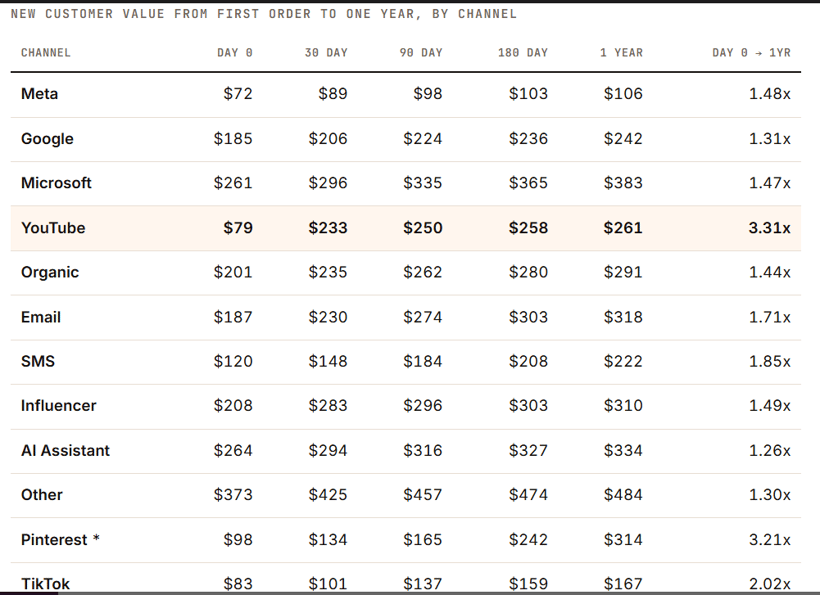
Task: Click the Influencer channel name
Action: click(59, 406)
